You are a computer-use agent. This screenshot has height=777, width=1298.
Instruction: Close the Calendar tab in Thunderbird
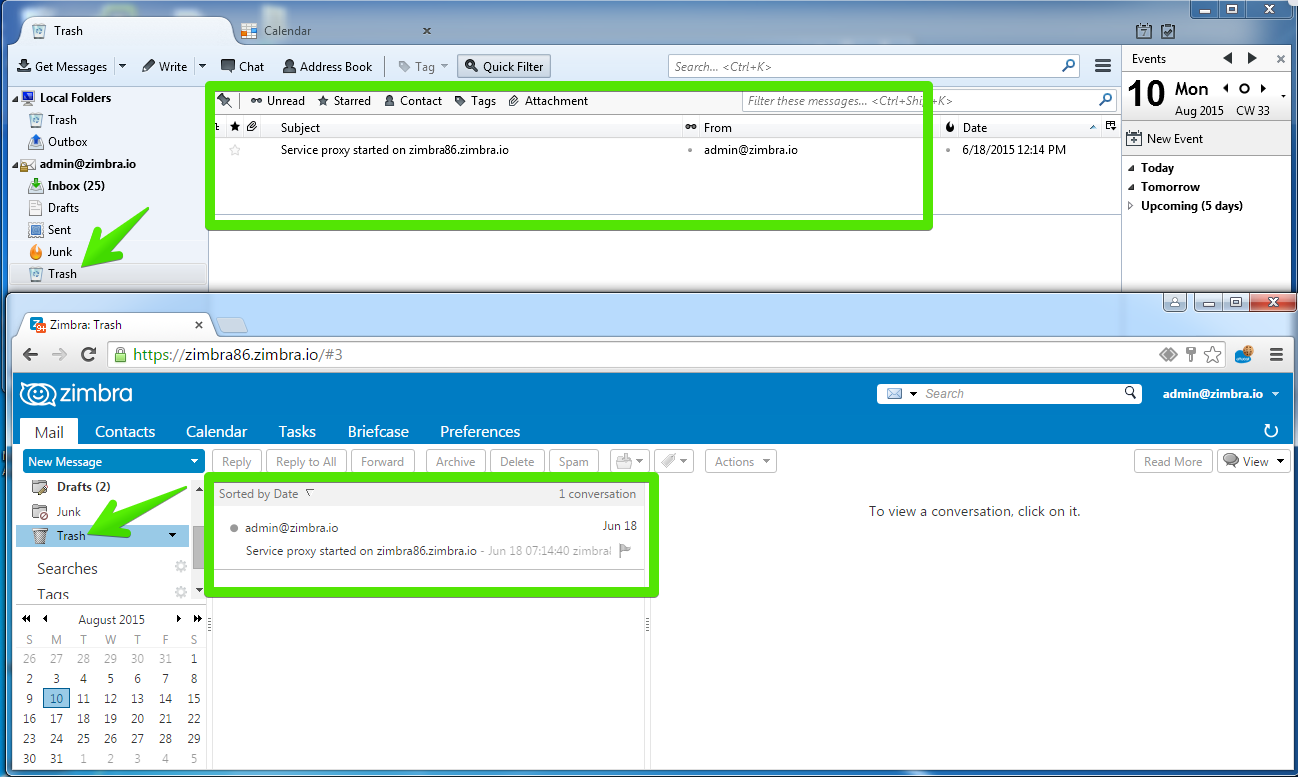tap(427, 31)
